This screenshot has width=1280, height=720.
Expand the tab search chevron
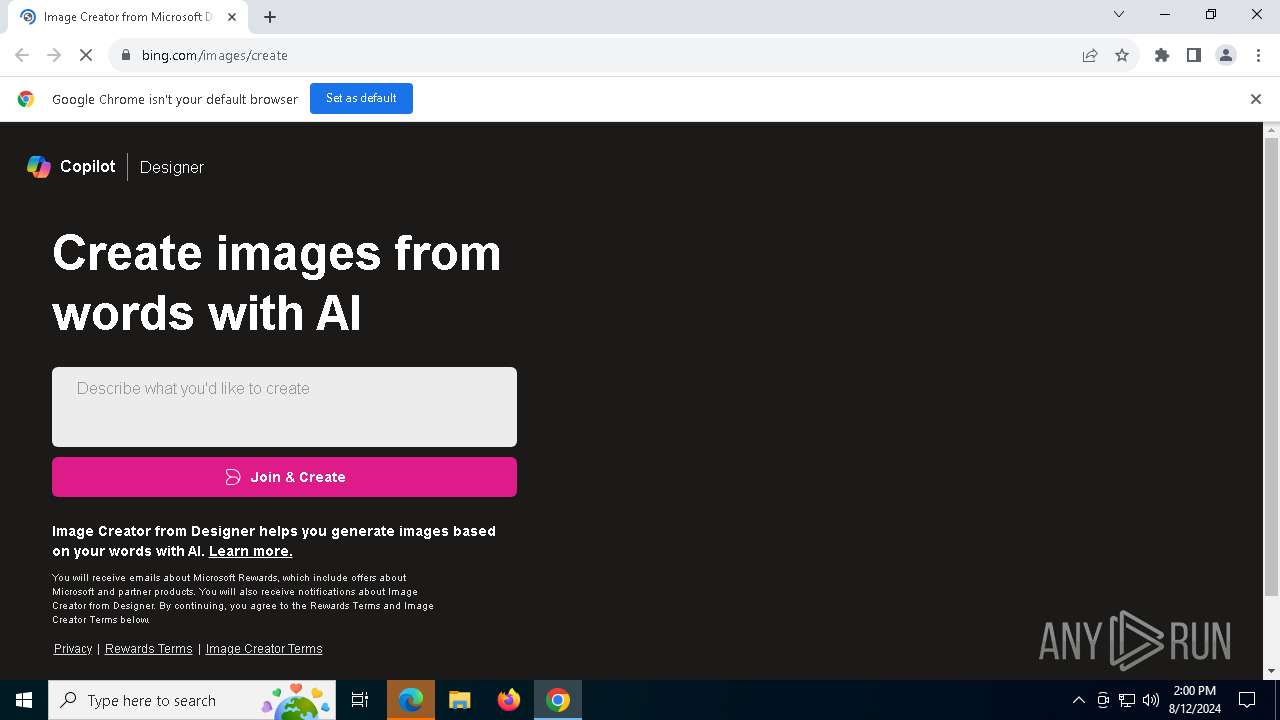point(1119,14)
